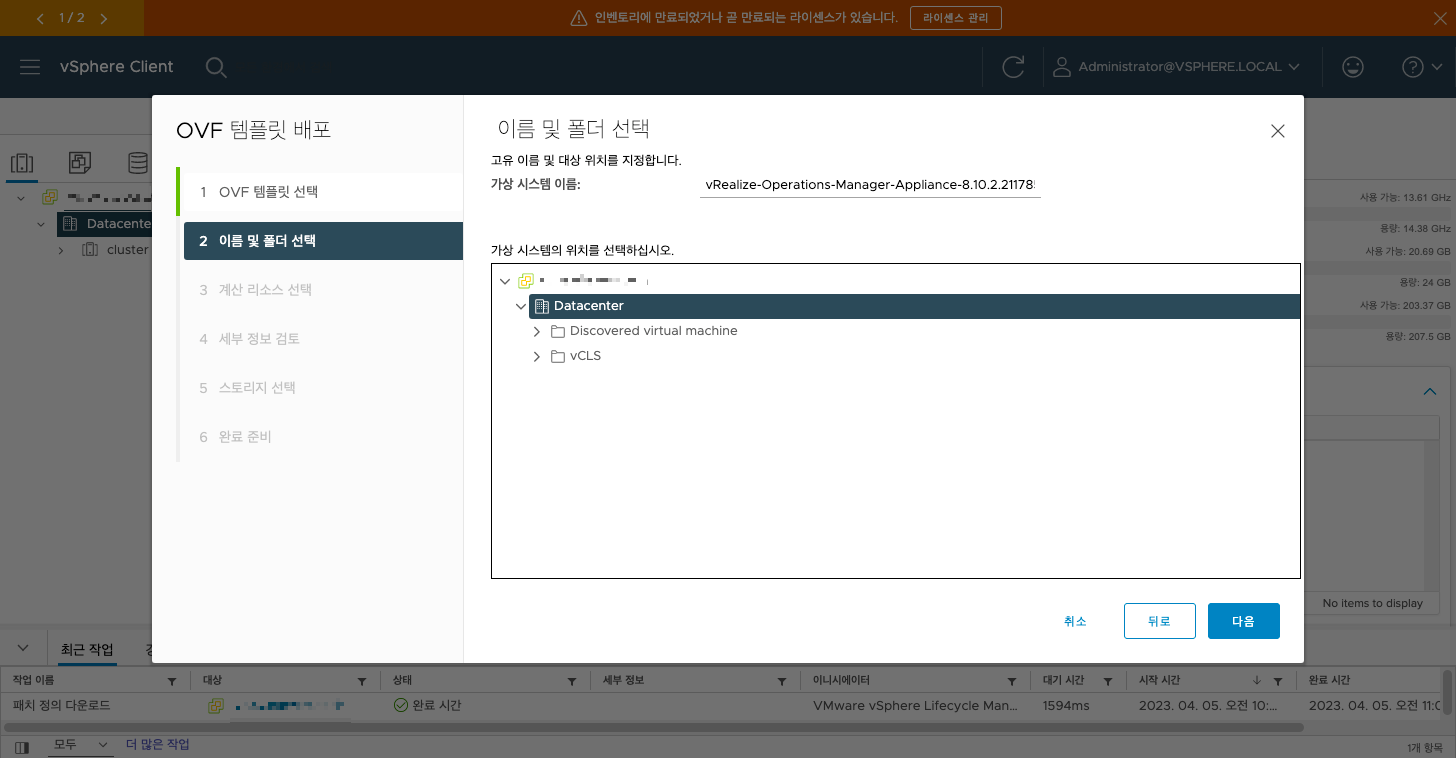Filter the 세부 정보 column
Screen dimensions: 1456x758
[782, 681]
